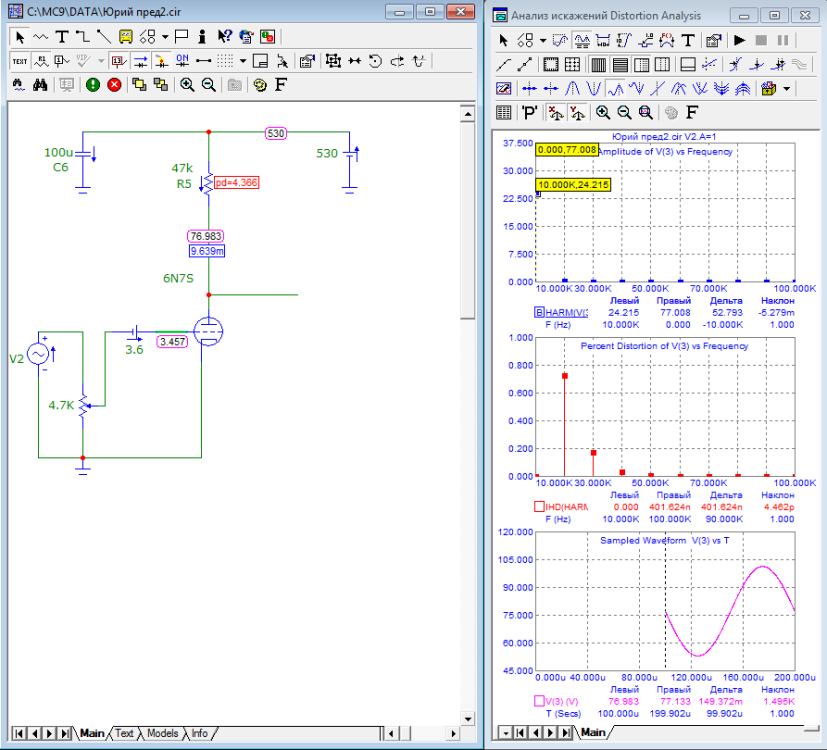Toggle the IHD(HARM) curve selector box
This screenshot has width=827, height=750.
click(x=538, y=507)
